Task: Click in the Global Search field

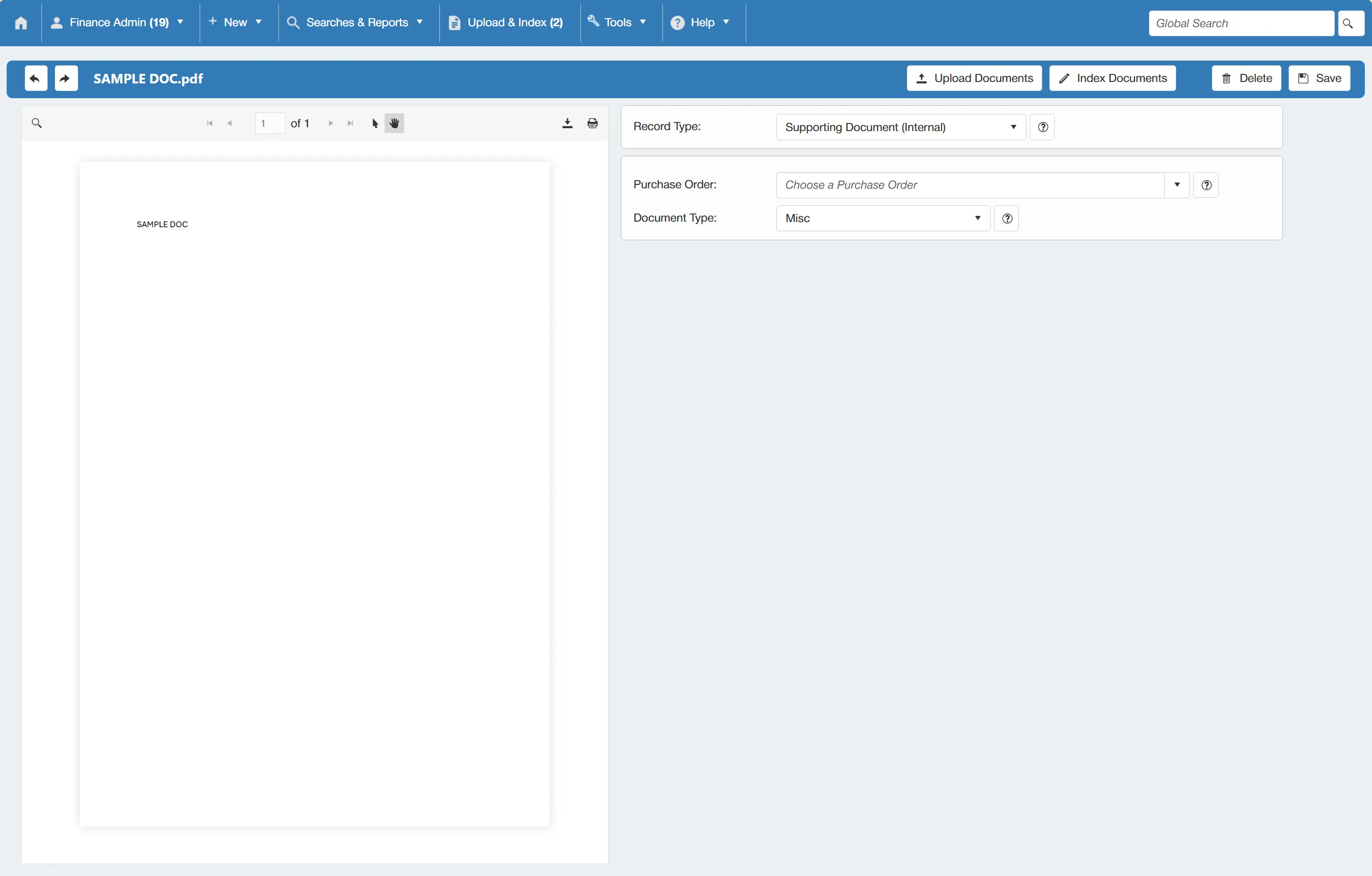Action: [1241, 23]
